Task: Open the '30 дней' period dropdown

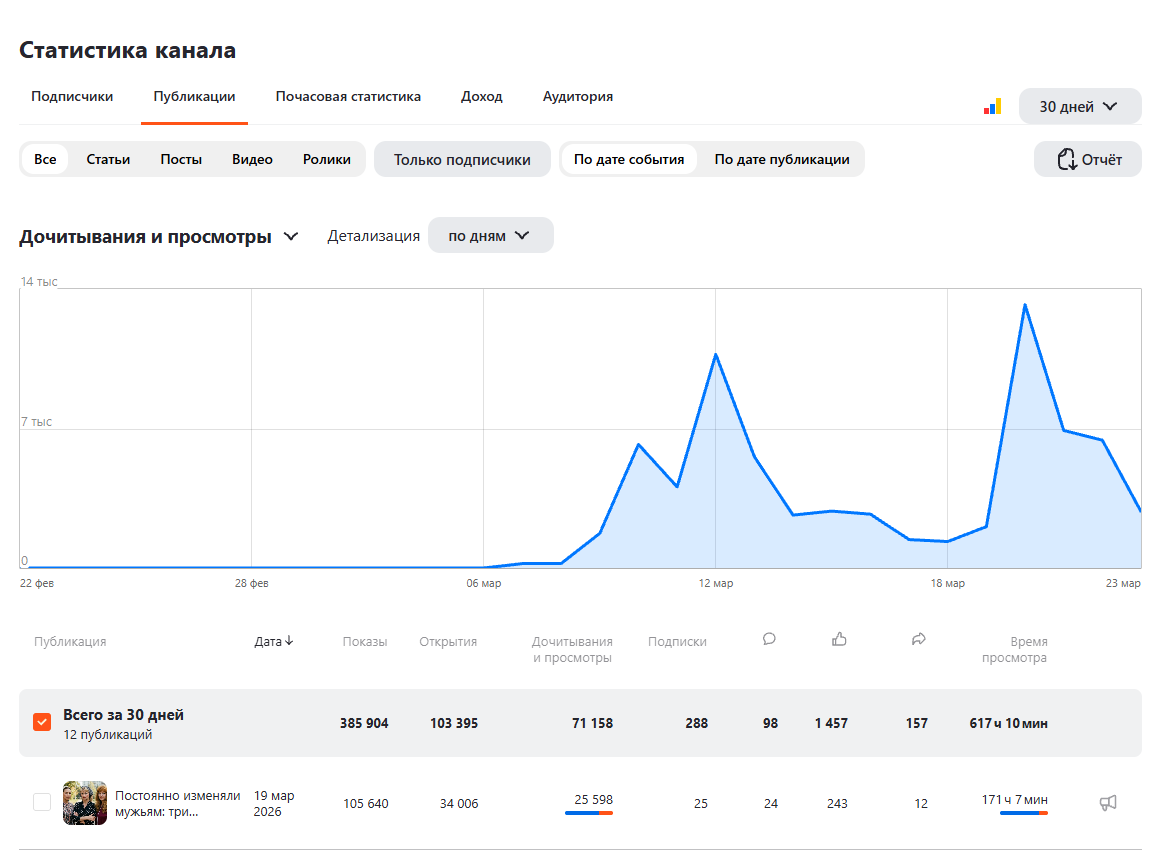Action: 1079,107
